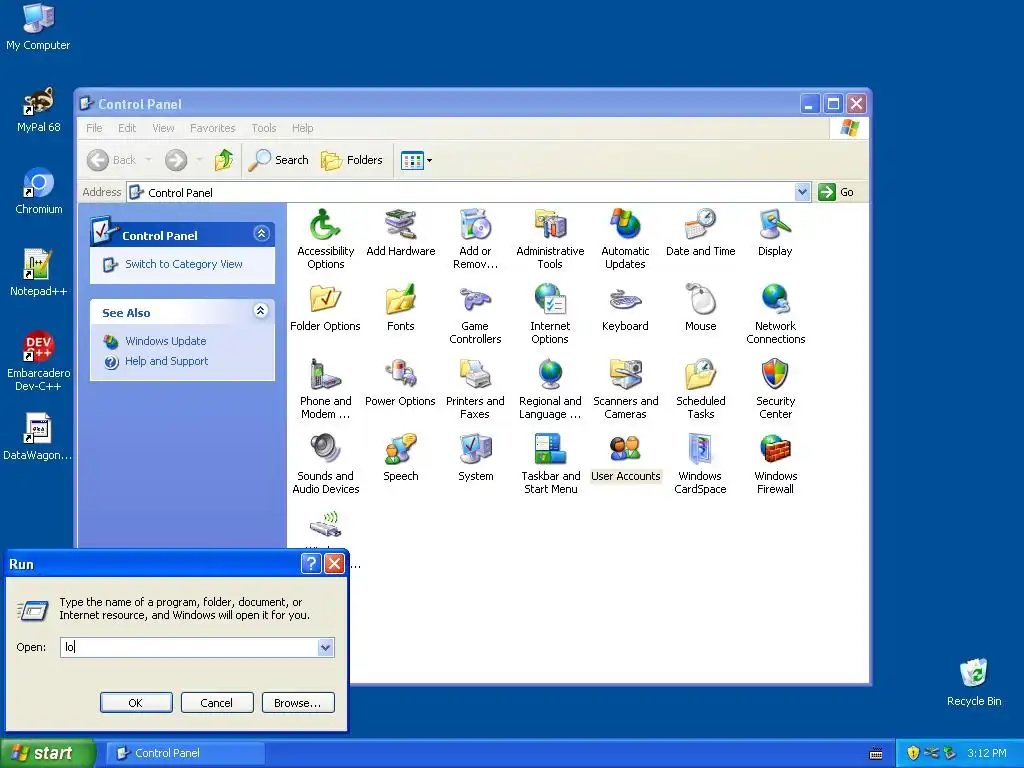The width and height of the screenshot is (1024, 768).
Task: Open the Tools menu
Action: point(264,128)
